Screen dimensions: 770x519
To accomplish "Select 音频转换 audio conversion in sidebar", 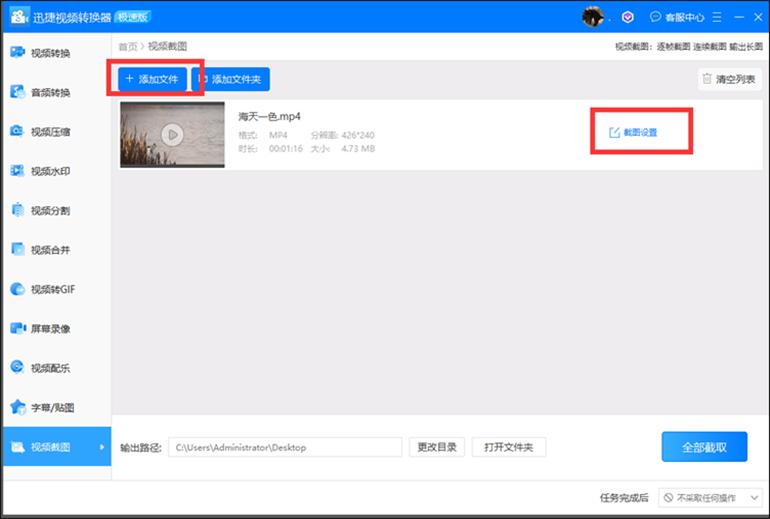I will (x=50, y=92).
